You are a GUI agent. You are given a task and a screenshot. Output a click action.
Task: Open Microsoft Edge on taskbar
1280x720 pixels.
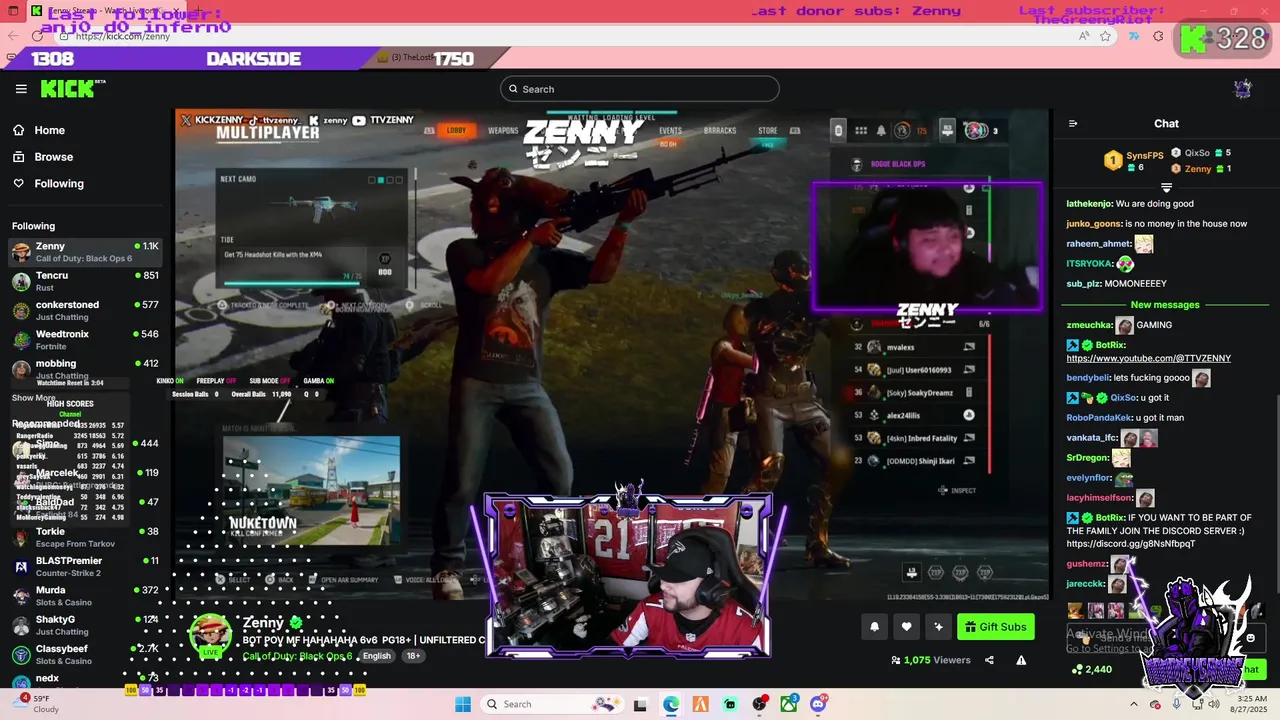[671, 704]
